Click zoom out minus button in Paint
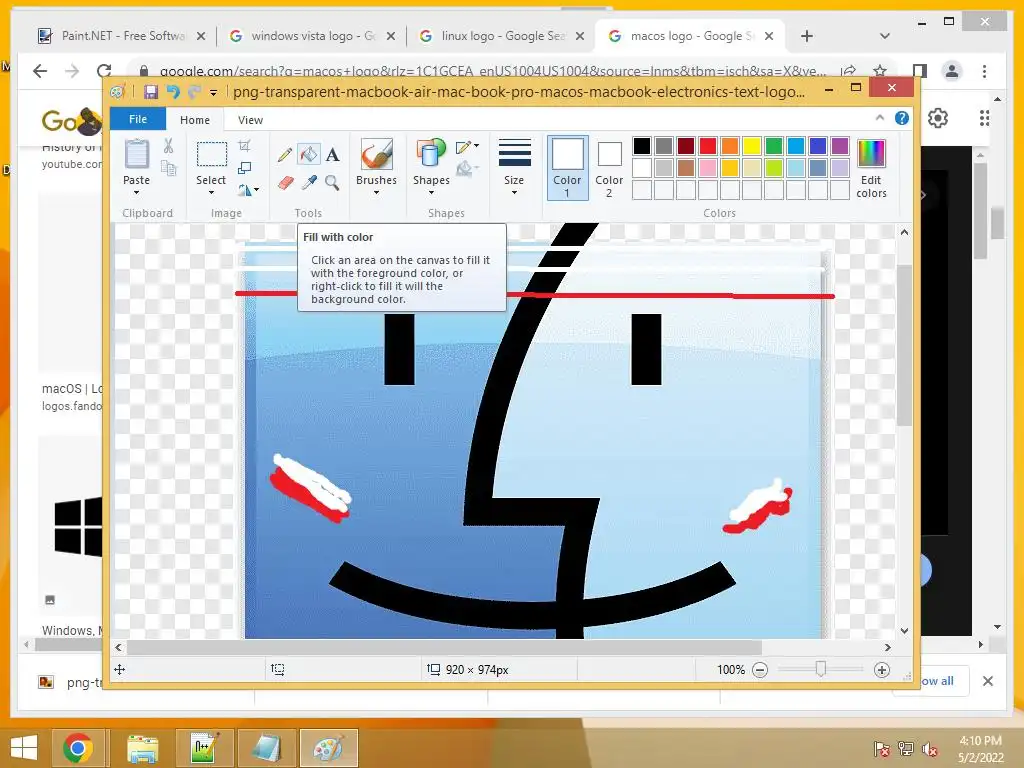The image size is (1024, 768). [760, 670]
